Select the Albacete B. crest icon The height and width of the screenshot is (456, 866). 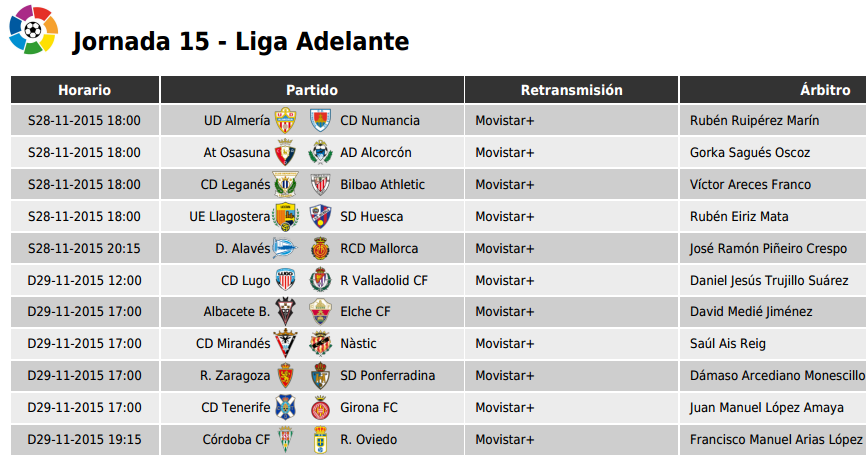click(286, 311)
